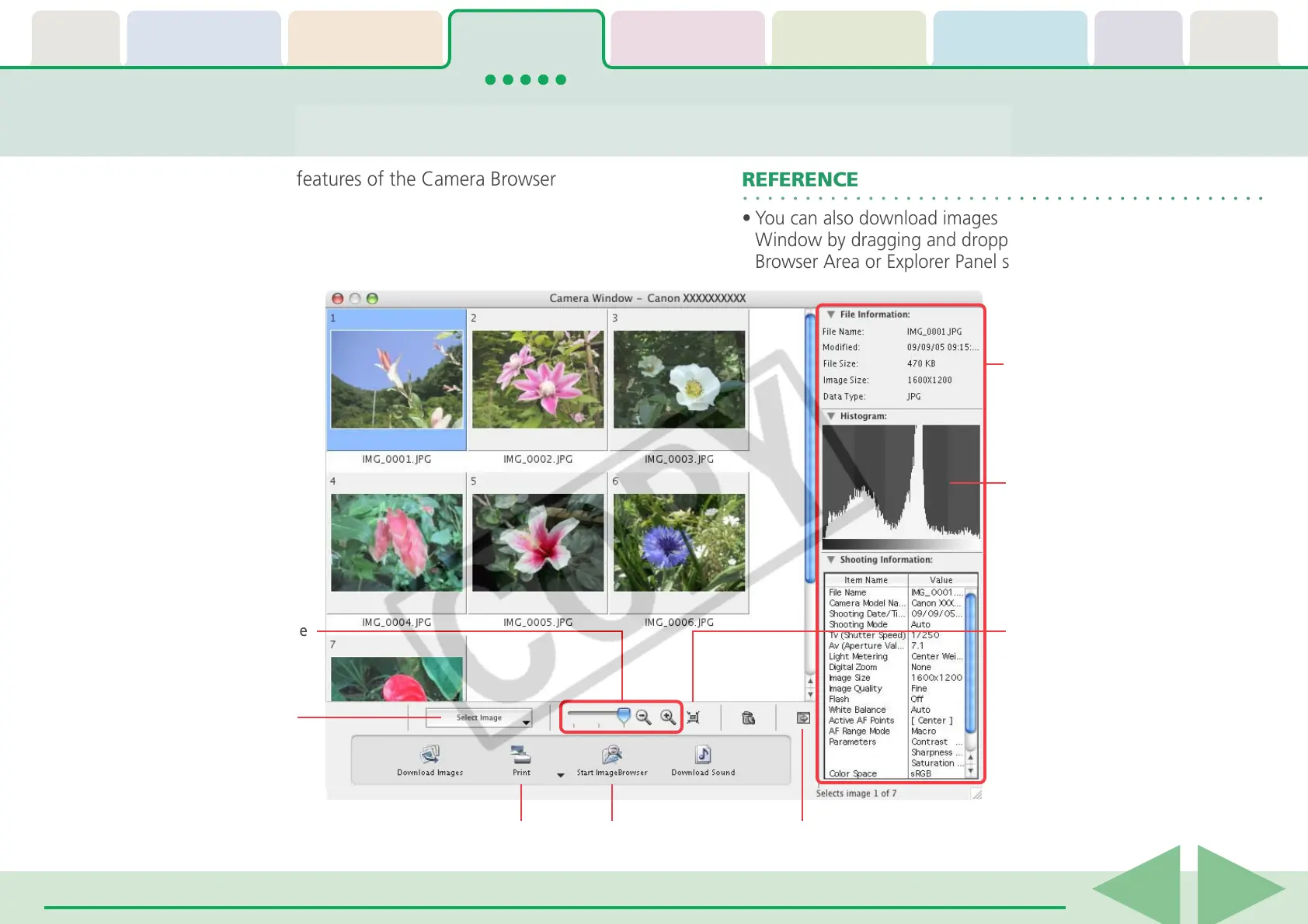Click the browser area scroll down arrow
1308x924 pixels.
(810, 695)
